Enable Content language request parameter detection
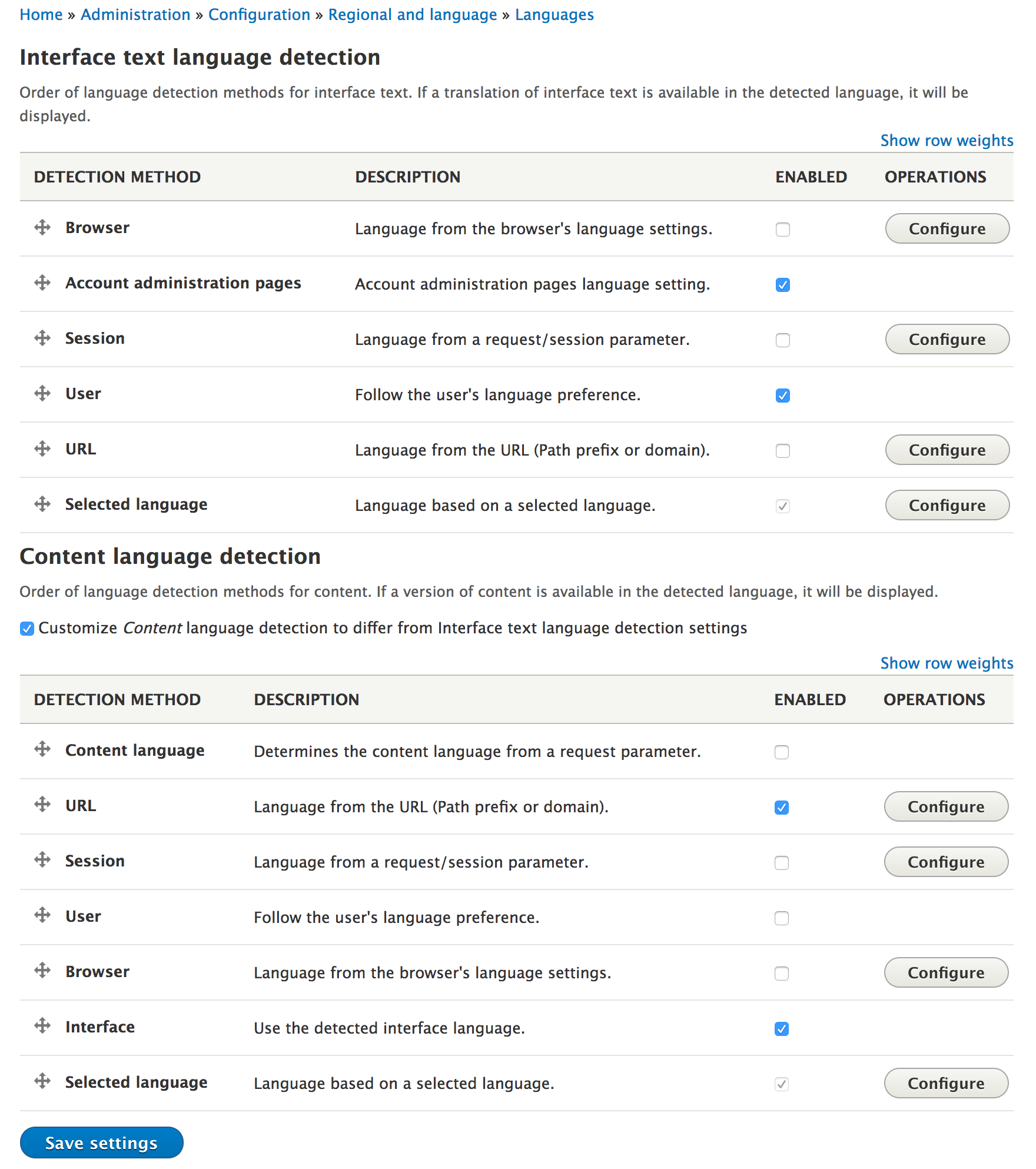The width and height of the screenshot is (1036, 1169). point(782,752)
